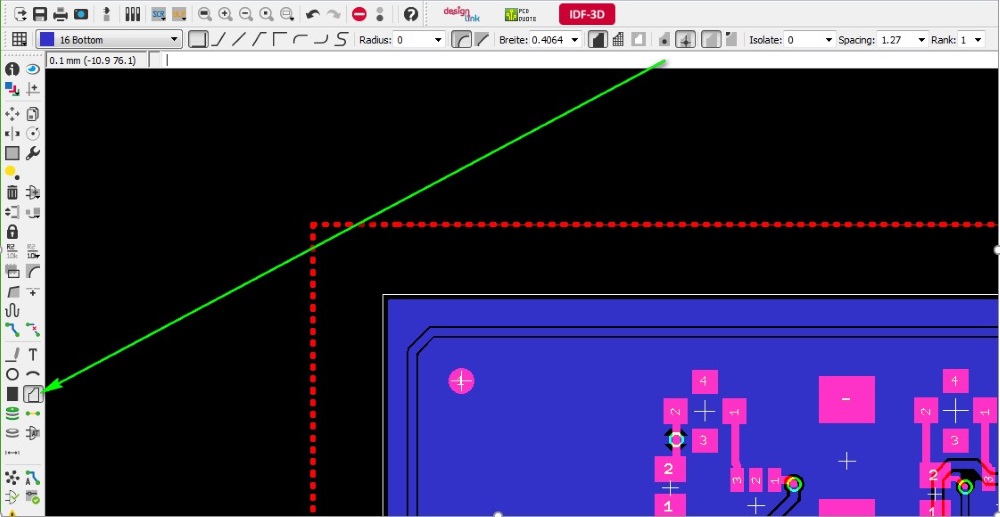Click the Zoom In icon
Image resolution: width=1000 pixels, height=517 pixels.
click(x=225, y=14)
